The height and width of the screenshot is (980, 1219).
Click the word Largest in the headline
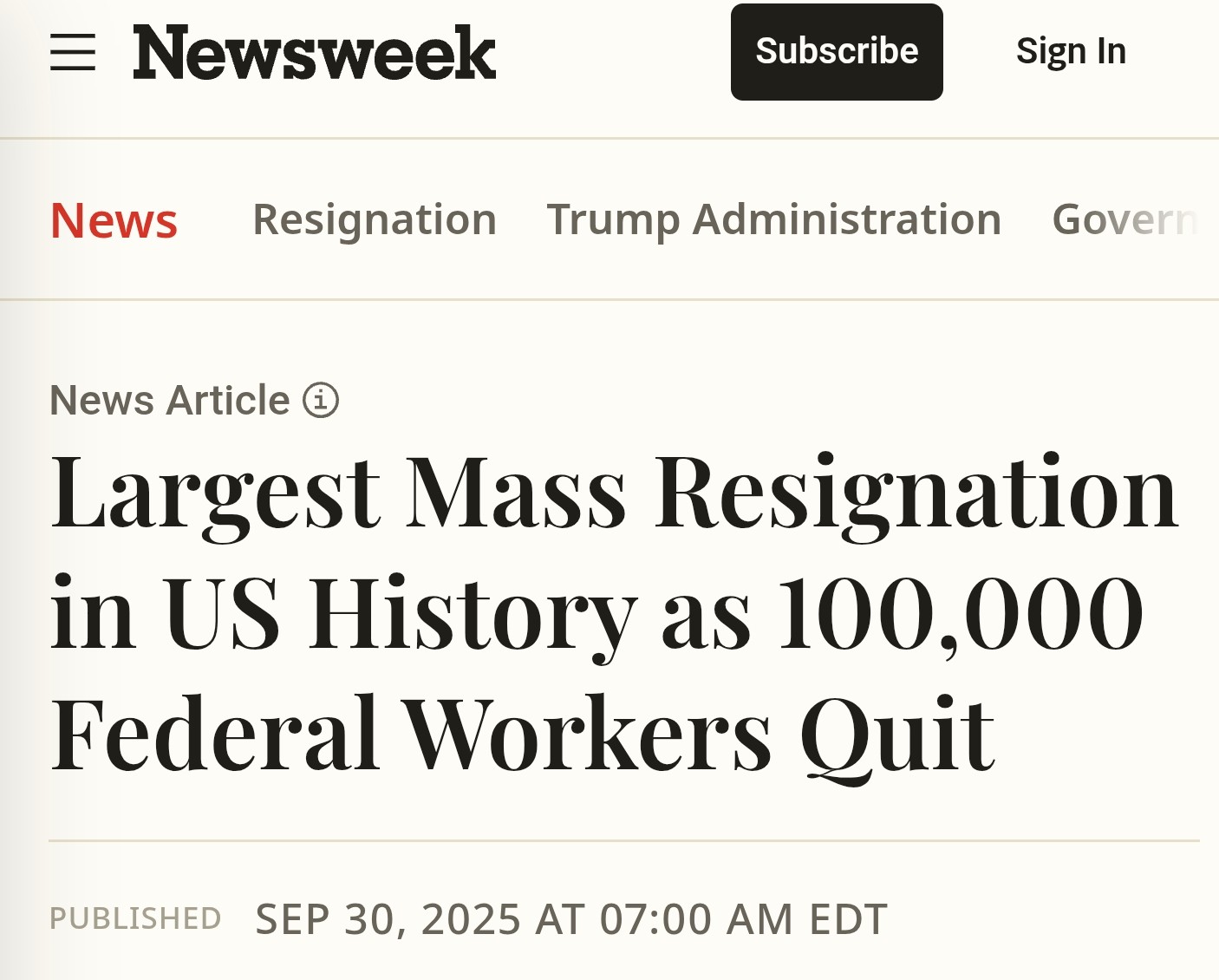215,494
